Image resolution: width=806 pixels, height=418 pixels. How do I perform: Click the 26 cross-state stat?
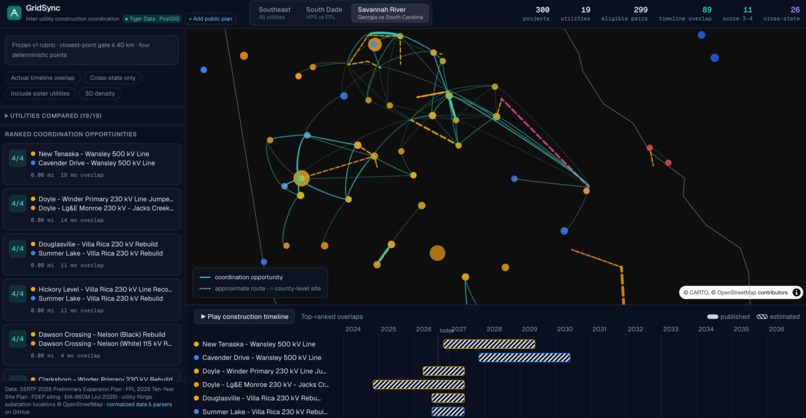[782, 14]
